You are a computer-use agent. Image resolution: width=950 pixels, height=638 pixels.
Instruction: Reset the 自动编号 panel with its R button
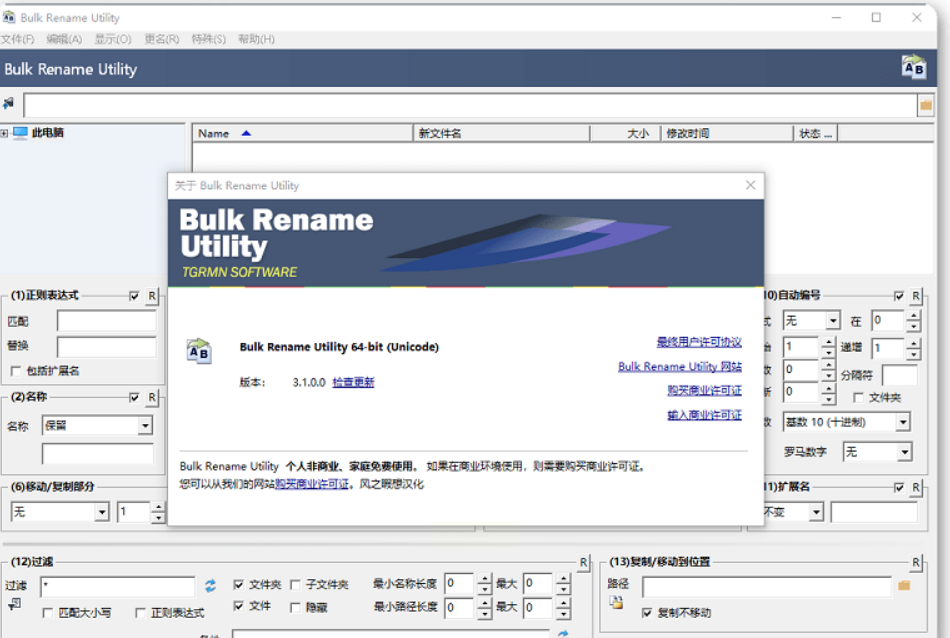[x=915, y=296]
